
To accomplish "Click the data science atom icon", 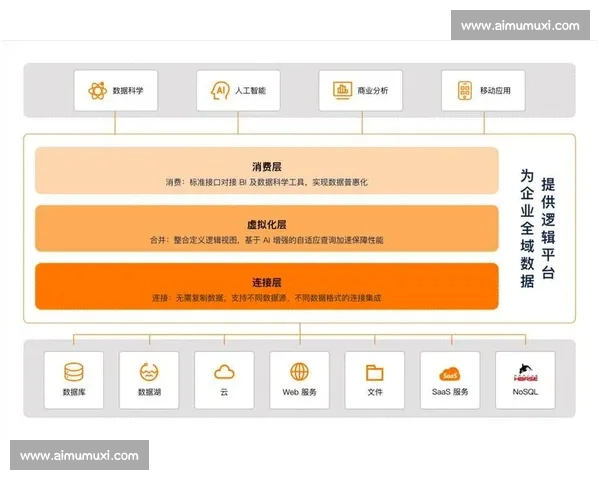I will tap(98, 91).
